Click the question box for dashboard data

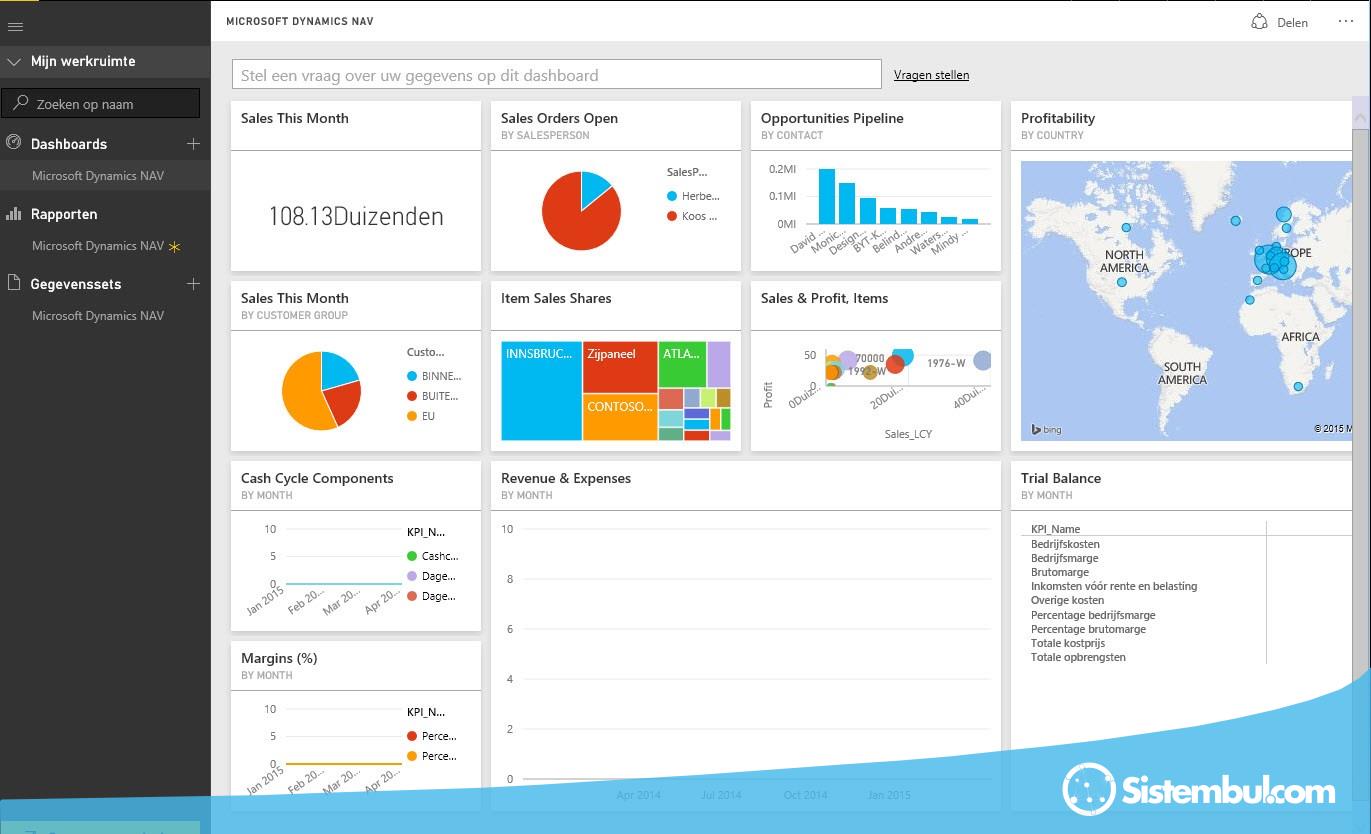[x=557, y=75]
